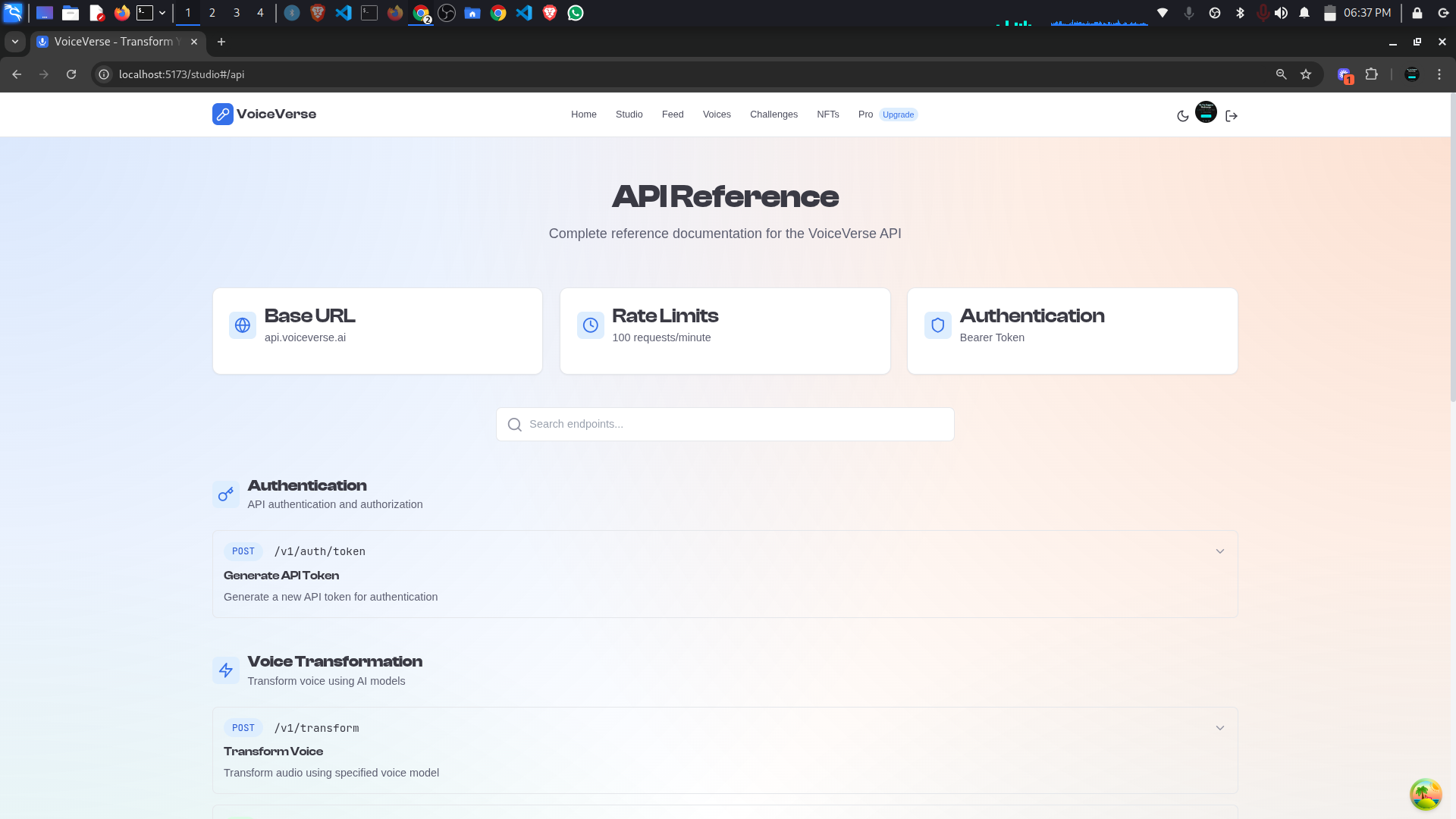The image size is (1456, 819).
Task: Expand the /v1/auth/token endpoint chevron
Action: coord(1219,551)
